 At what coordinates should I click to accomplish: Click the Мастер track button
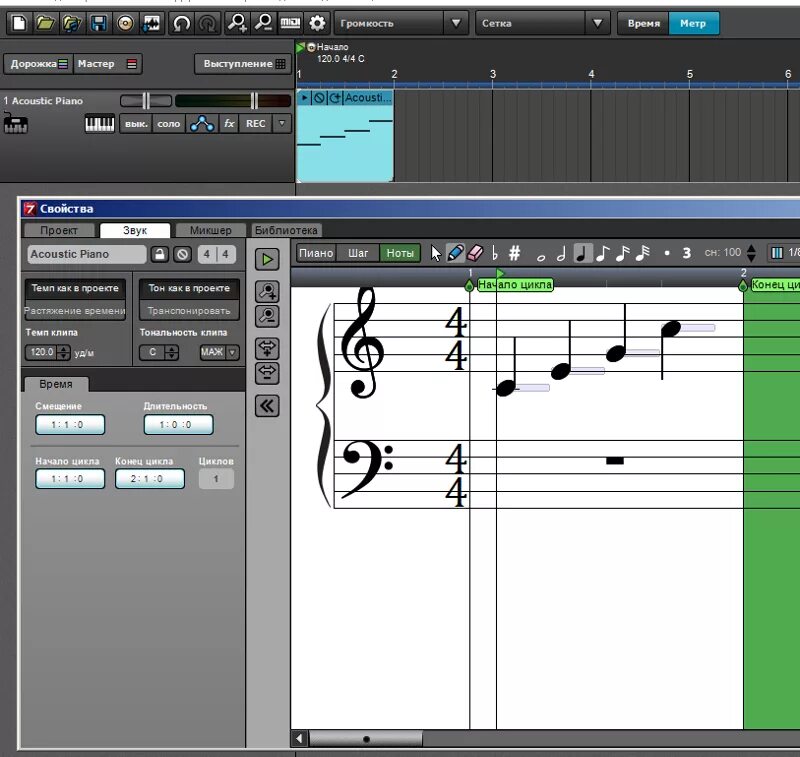pos(107,64)
